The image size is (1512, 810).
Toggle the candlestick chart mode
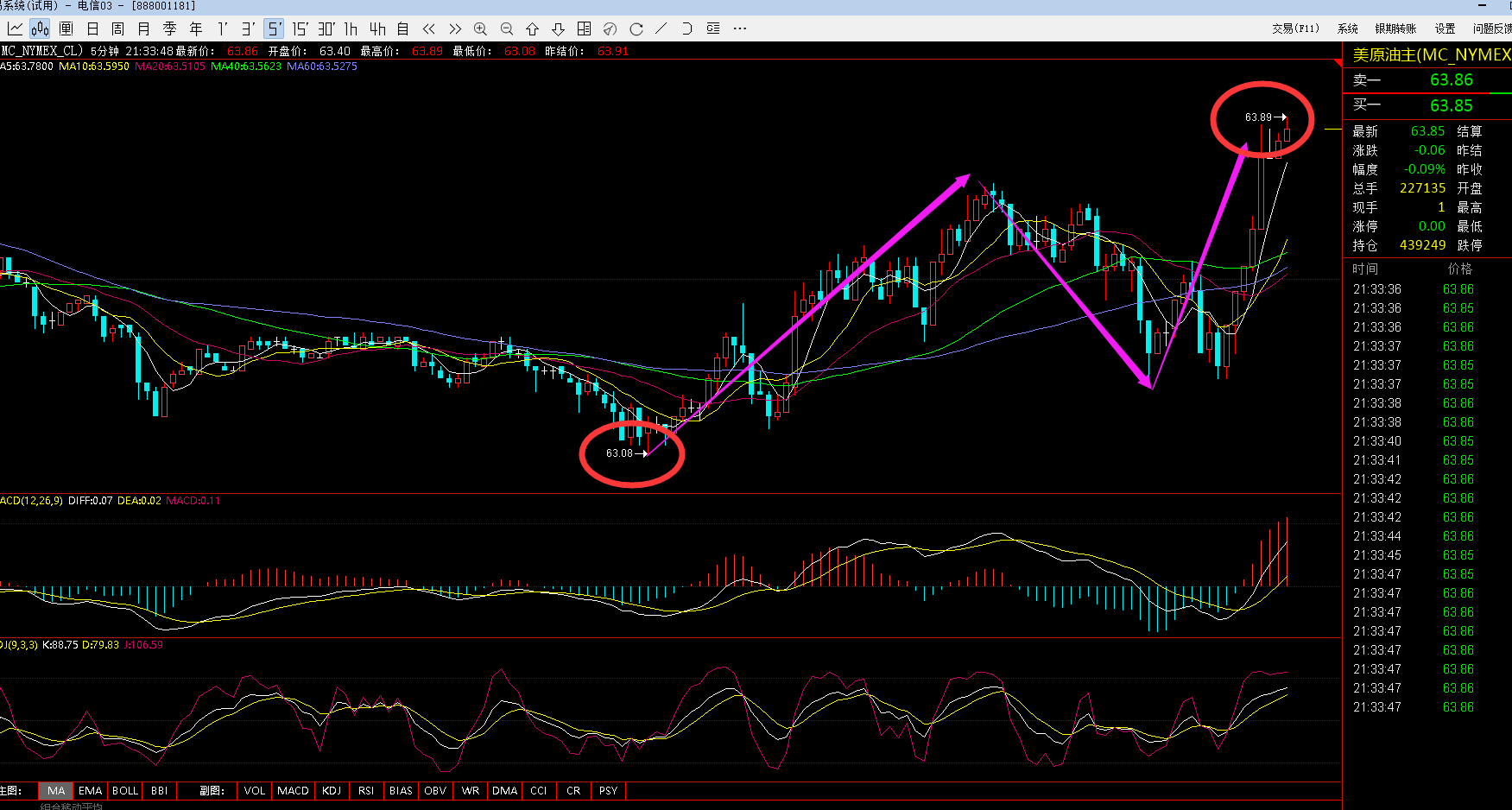41,28
